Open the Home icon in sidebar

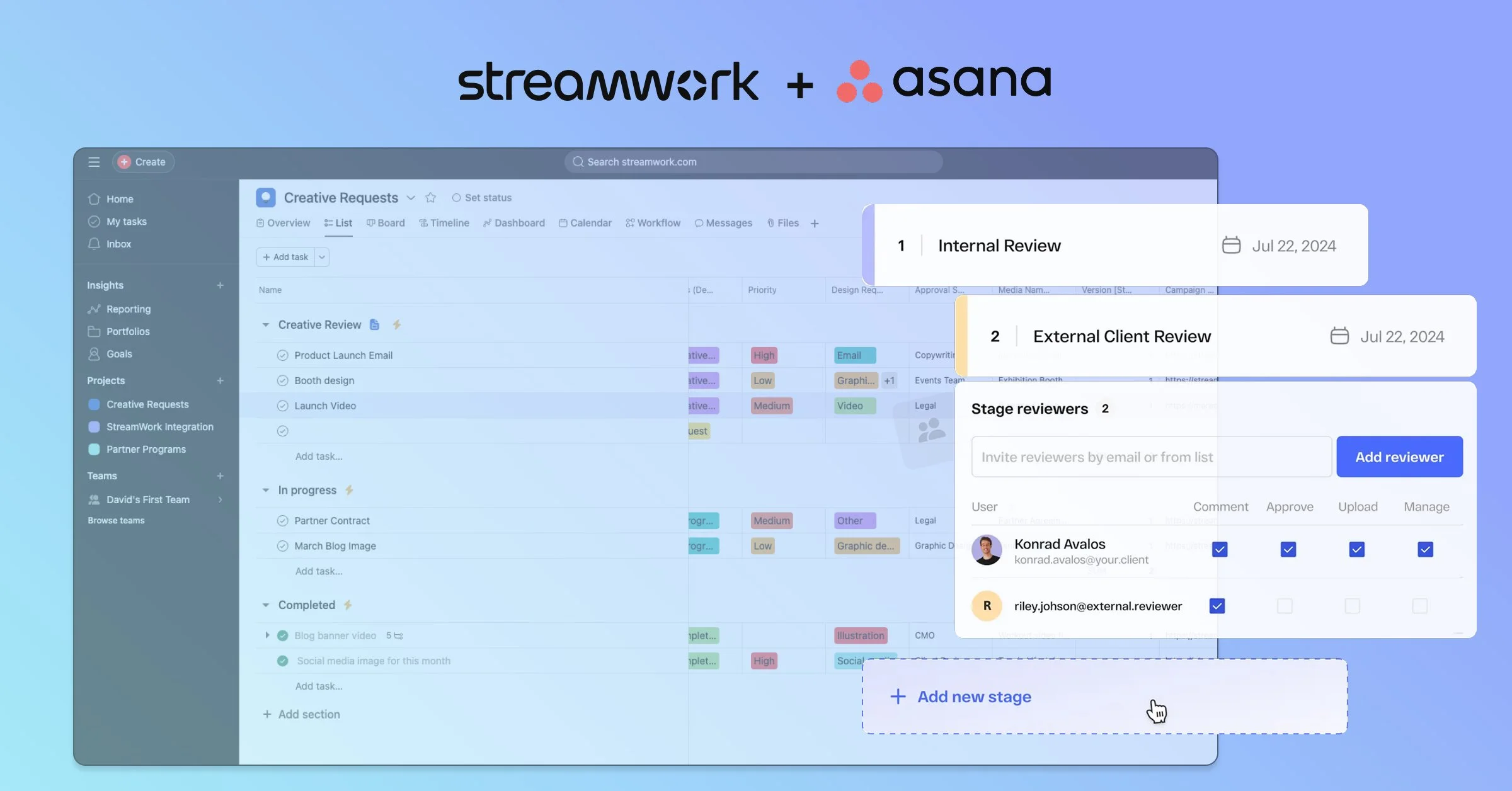point(93,198)
